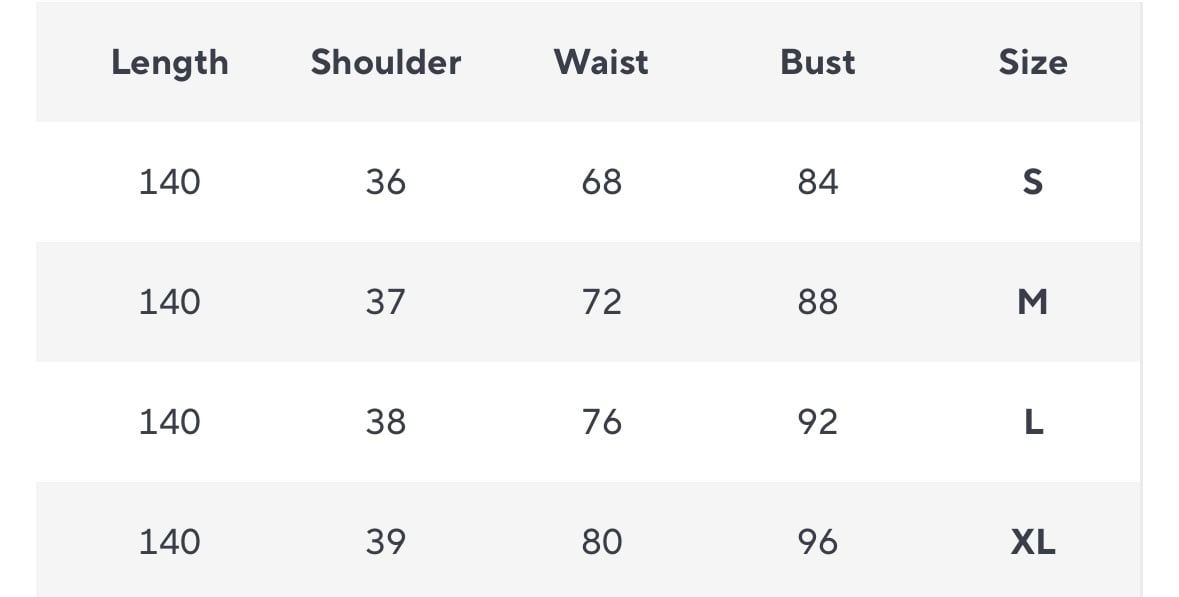This screenshot has height=597, width=1179.
Task: Click the Shoulder column header
Action: coord(386,62)
